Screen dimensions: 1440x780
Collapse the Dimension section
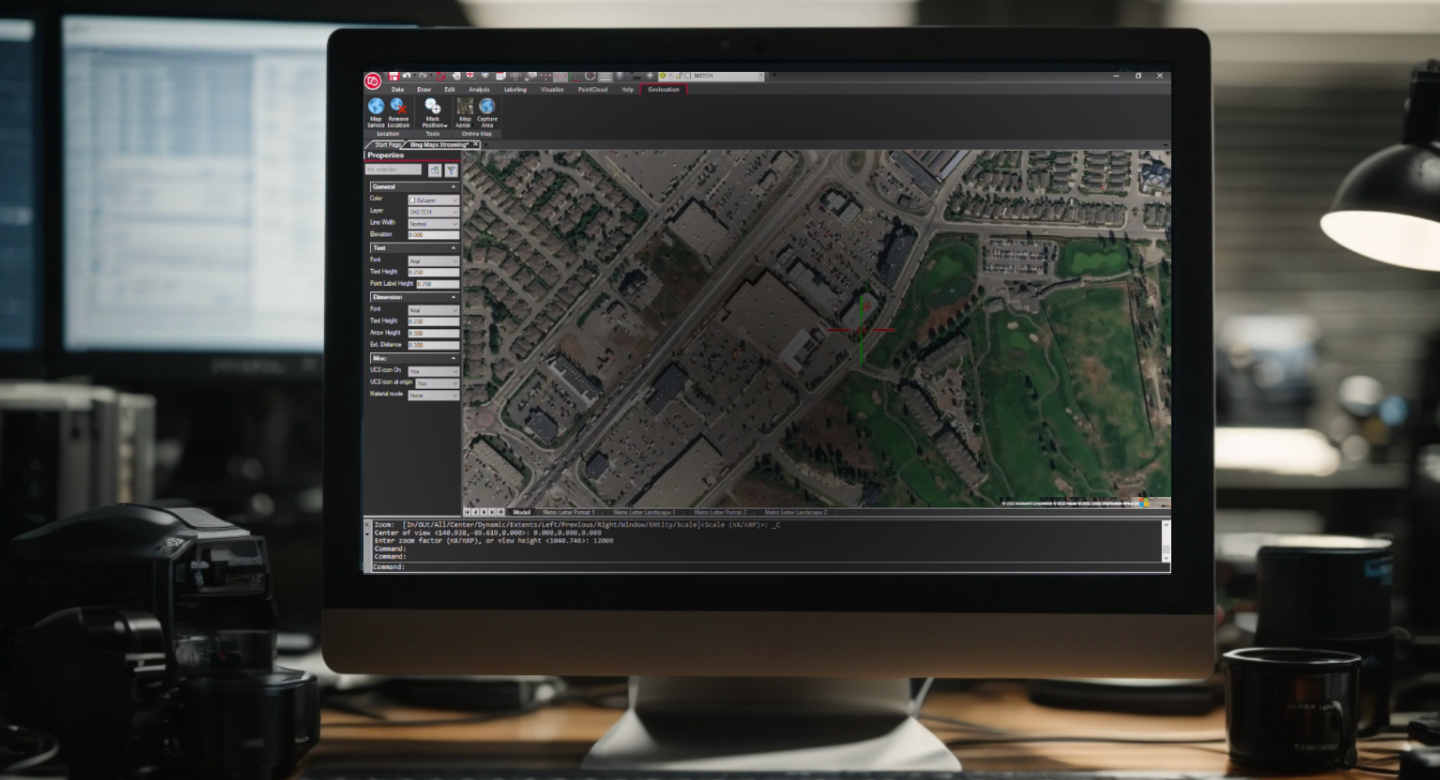click(x=454, y=297)
